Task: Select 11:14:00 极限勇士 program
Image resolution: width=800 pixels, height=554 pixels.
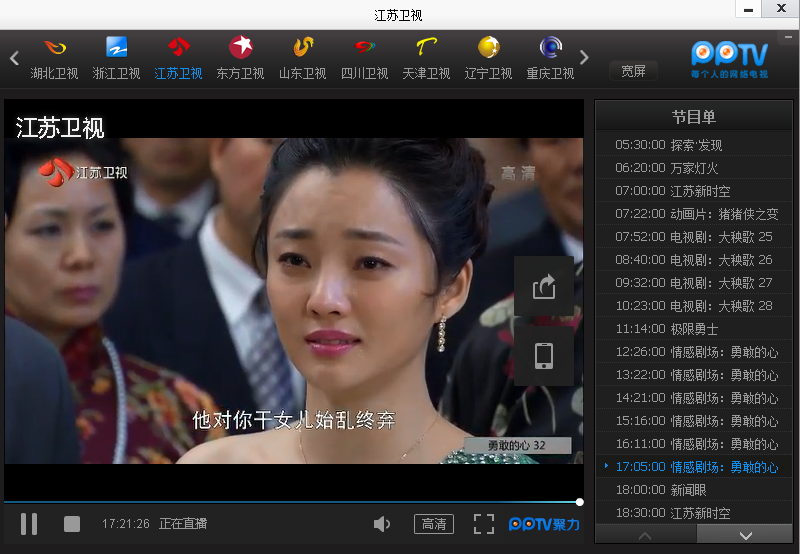Action: (x=694, y=329)
